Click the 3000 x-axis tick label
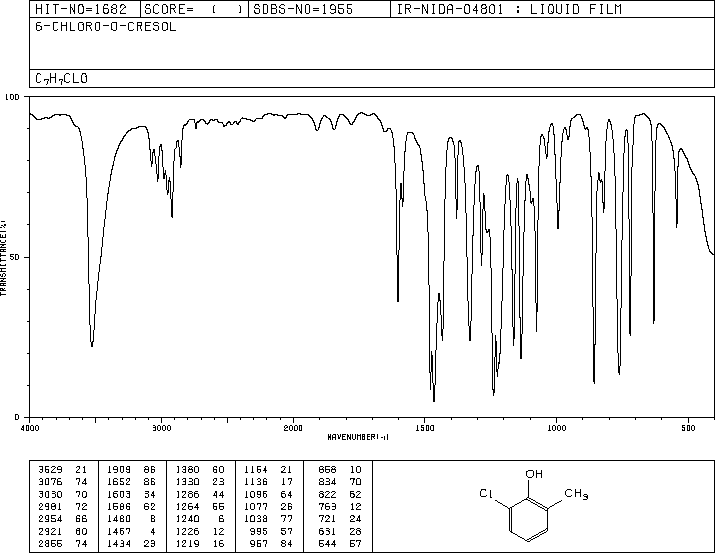The width and height of the screenshot is (715, 553). pos(162,428)
